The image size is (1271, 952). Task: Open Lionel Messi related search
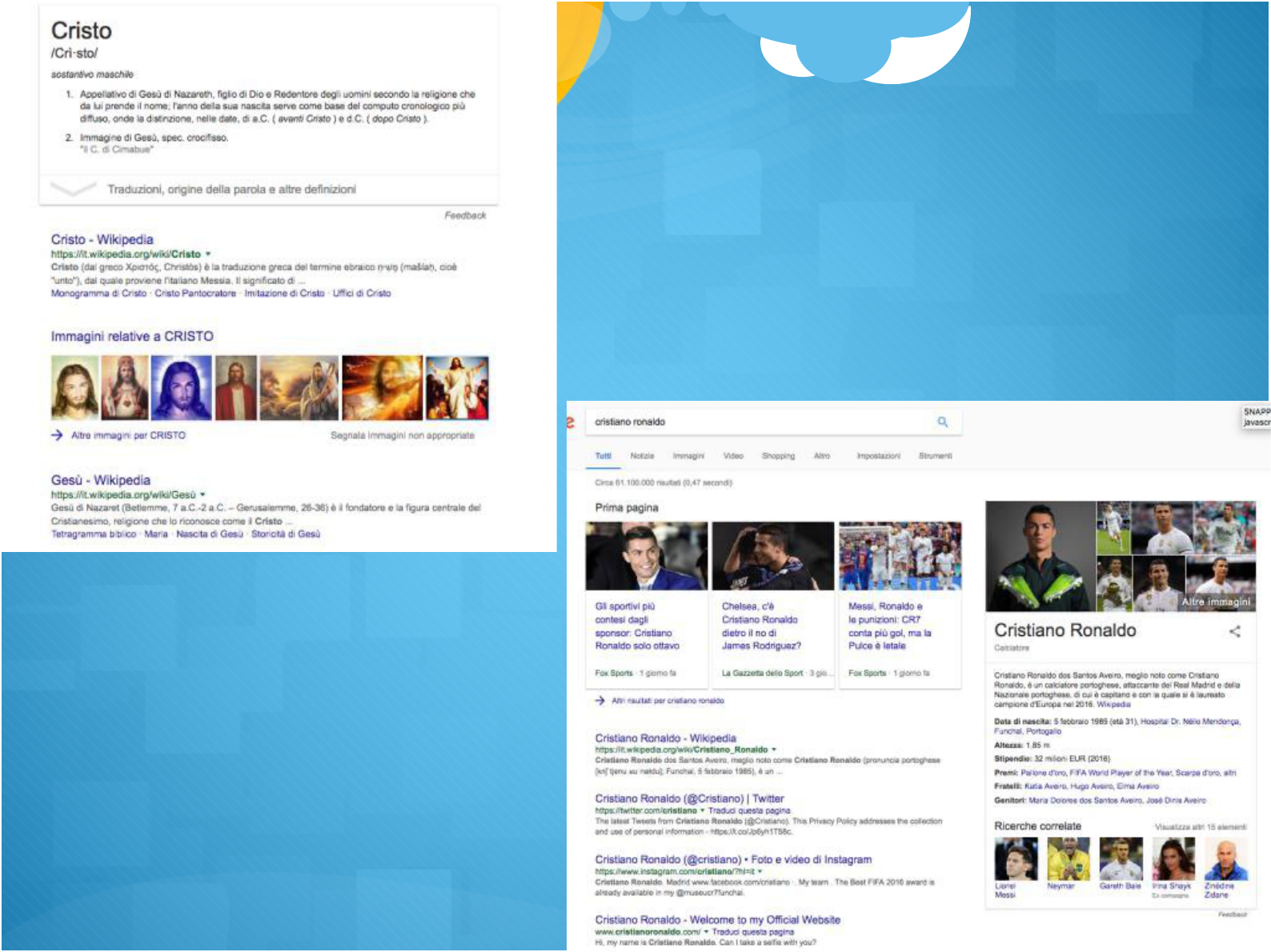click(1016, 868)
